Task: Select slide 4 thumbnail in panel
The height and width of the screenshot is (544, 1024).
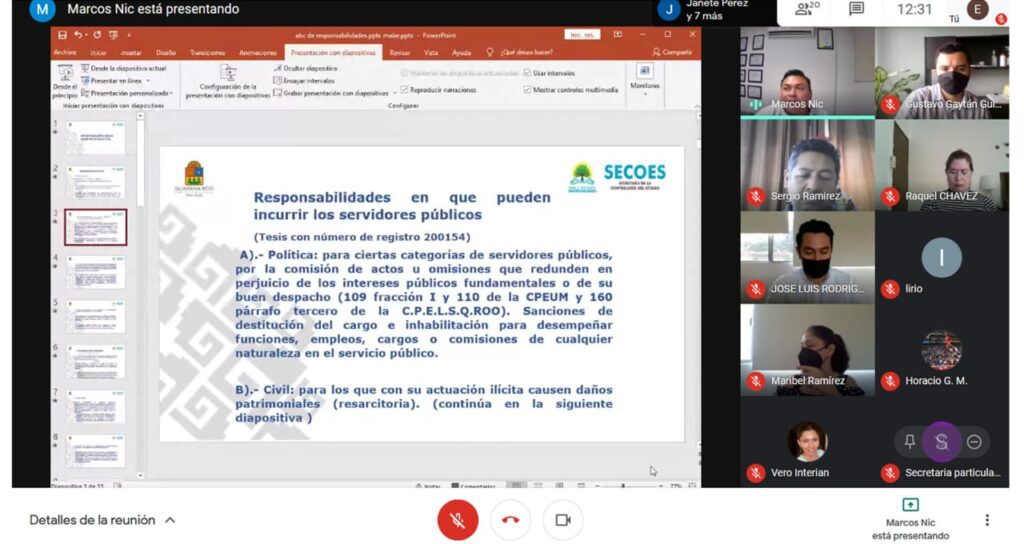Action: 96,271
